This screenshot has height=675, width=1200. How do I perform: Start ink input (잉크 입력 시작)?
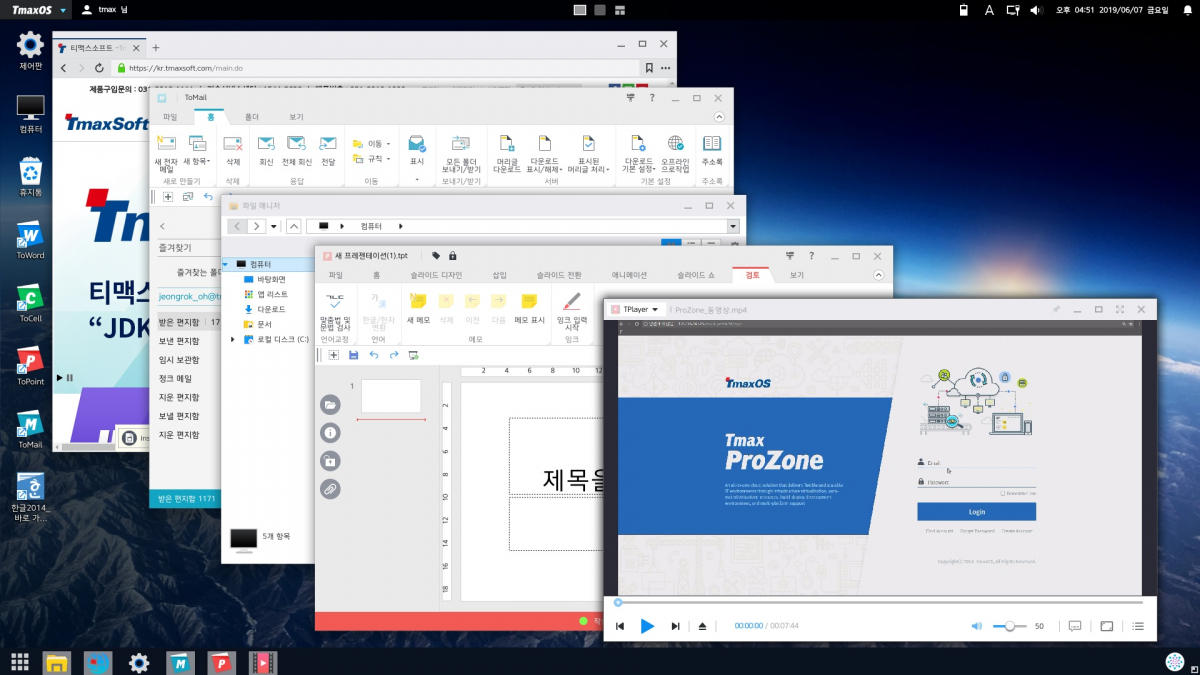(x=572, y=308)
